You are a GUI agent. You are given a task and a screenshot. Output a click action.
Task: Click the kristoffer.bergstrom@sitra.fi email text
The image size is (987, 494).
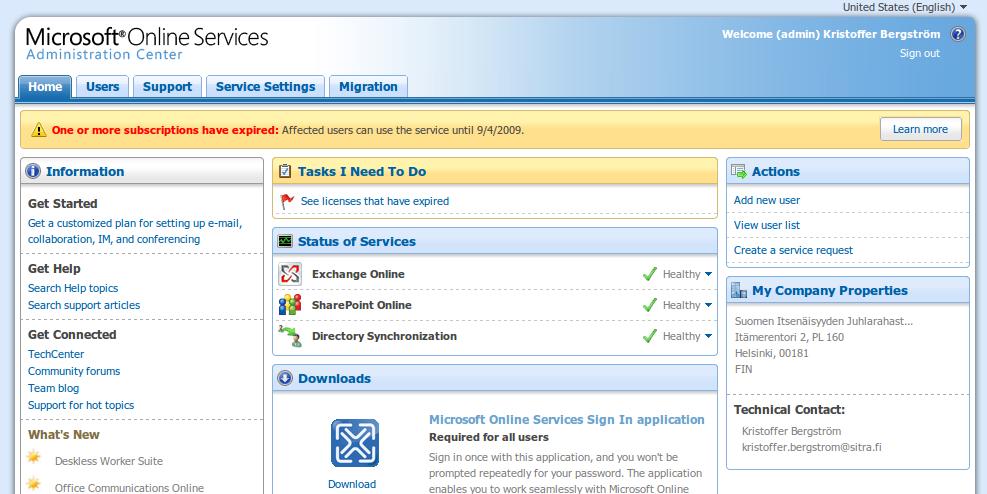[x=811, y=447]
